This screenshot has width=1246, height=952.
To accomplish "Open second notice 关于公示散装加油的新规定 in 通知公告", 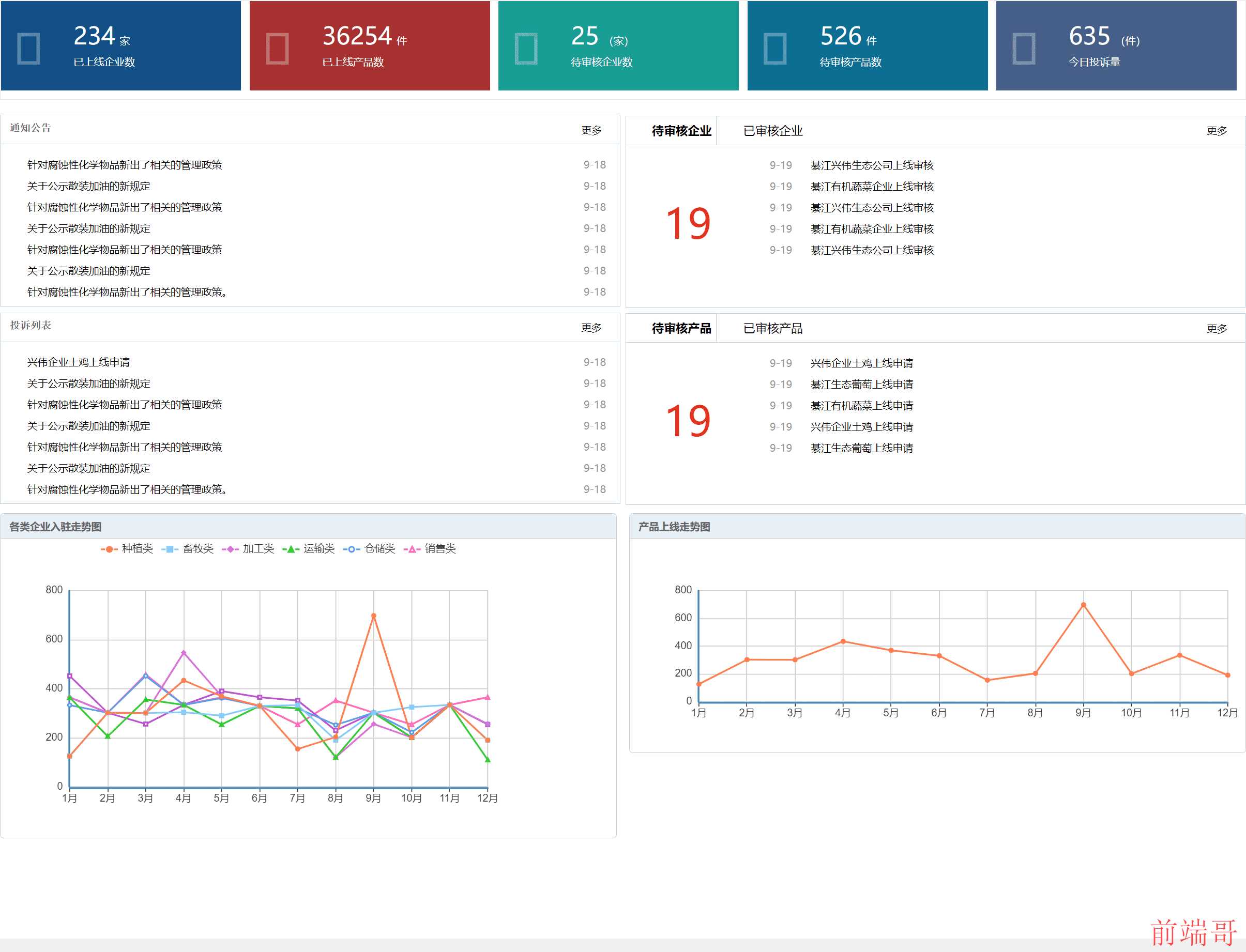I will coord(89,187).
